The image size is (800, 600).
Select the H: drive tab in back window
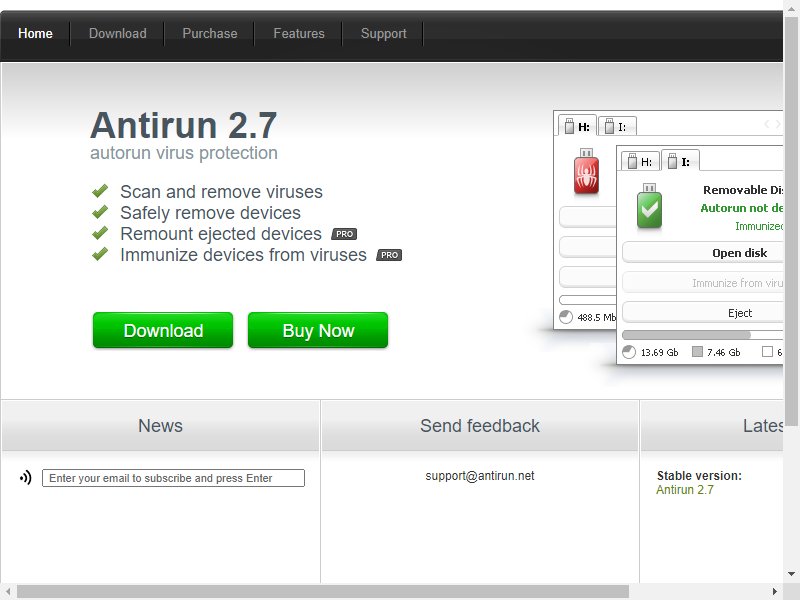(x=578, y=127)
